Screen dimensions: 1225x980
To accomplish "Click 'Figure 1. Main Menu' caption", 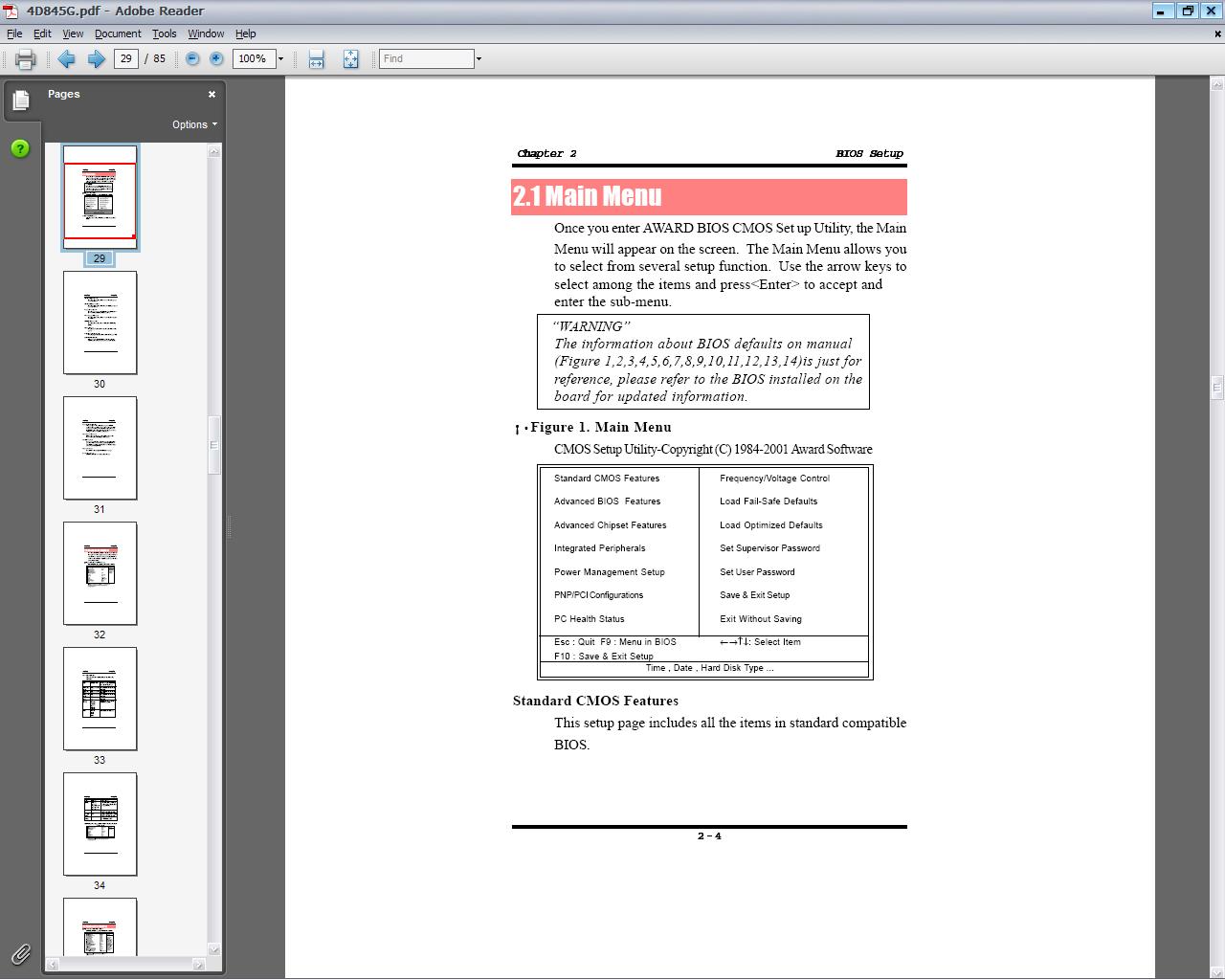I will pos(601,428).
